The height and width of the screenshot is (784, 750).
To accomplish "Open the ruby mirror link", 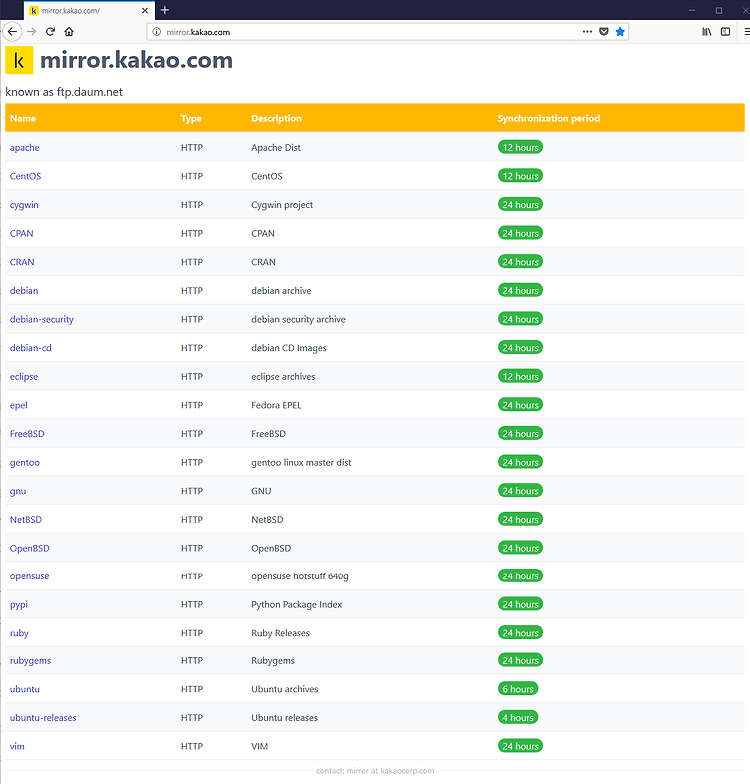I will pos(19,633).
